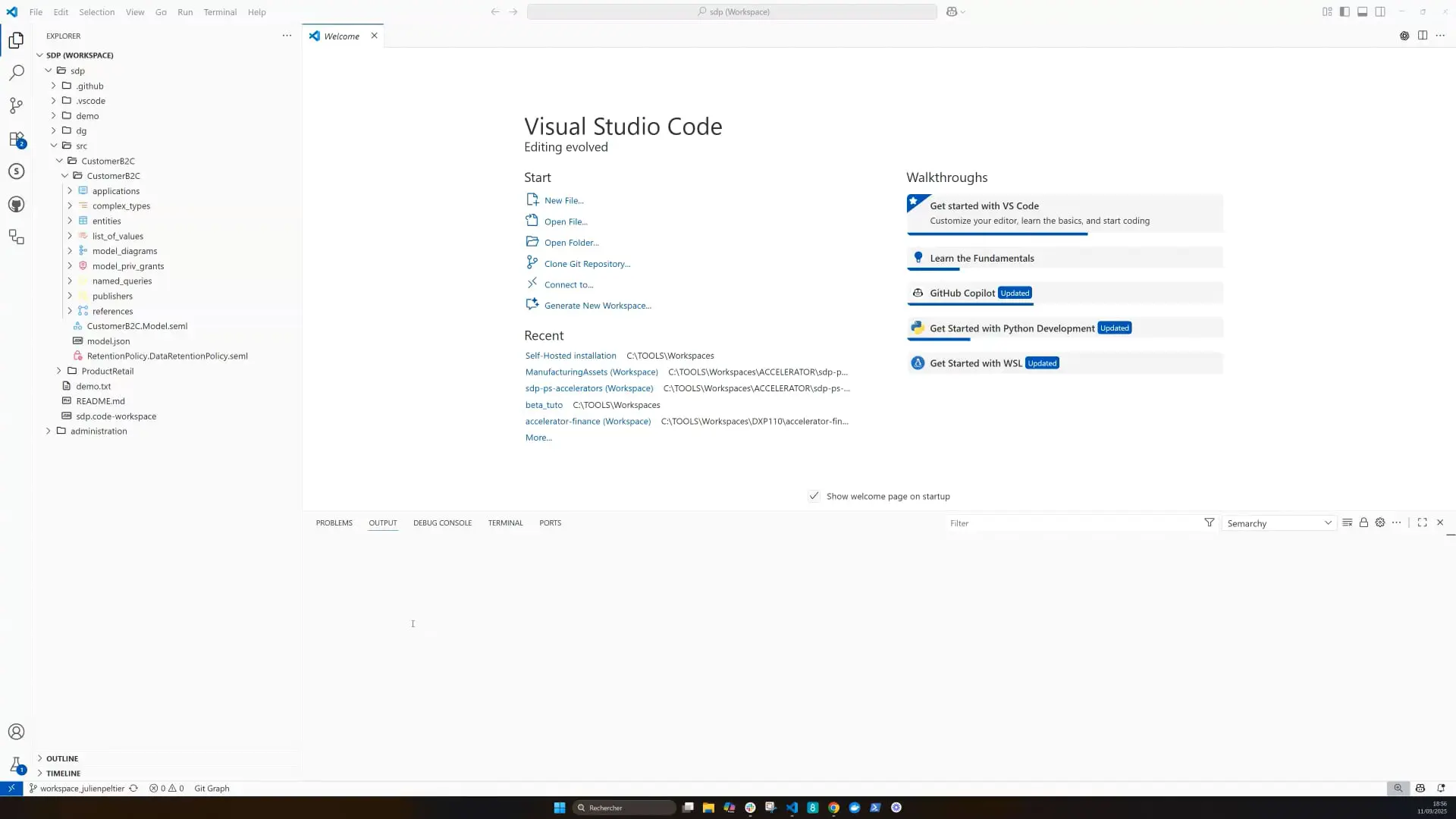Open the Generate New Workspace link
This screenshot has height=819, width=1456.
coord(598,306)
